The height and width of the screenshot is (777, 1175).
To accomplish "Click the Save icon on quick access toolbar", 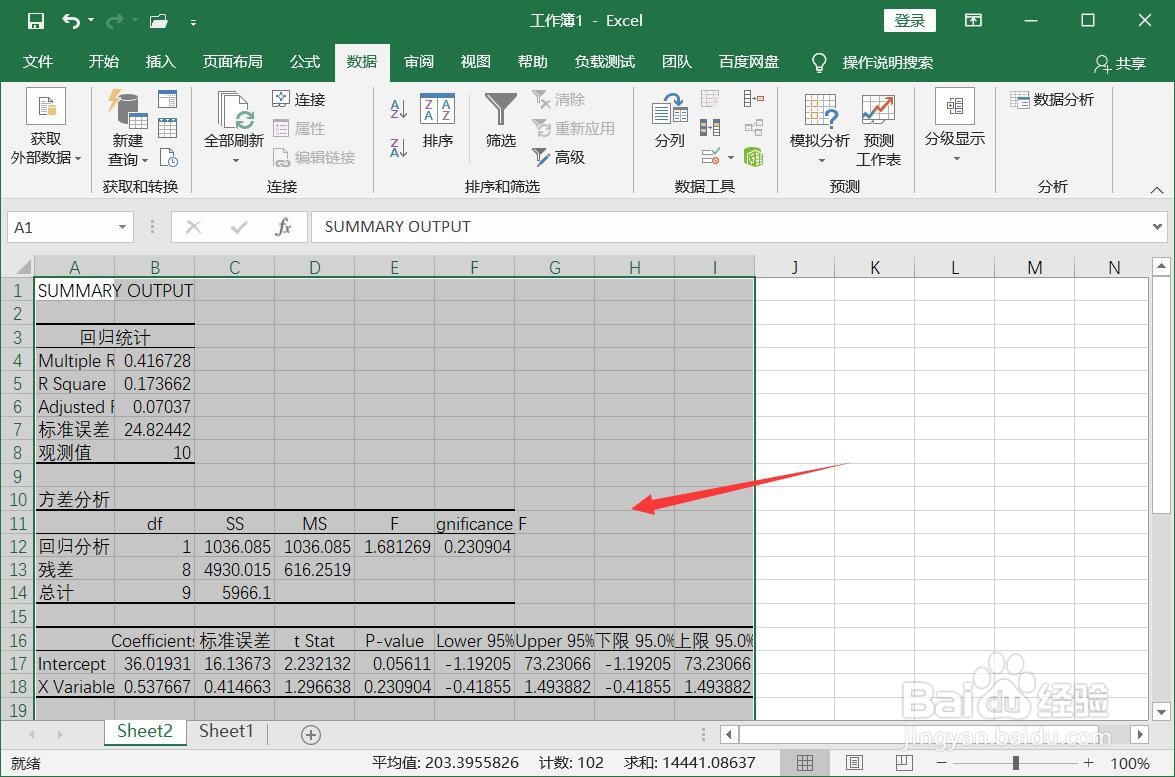I will [x=34, y=20].
